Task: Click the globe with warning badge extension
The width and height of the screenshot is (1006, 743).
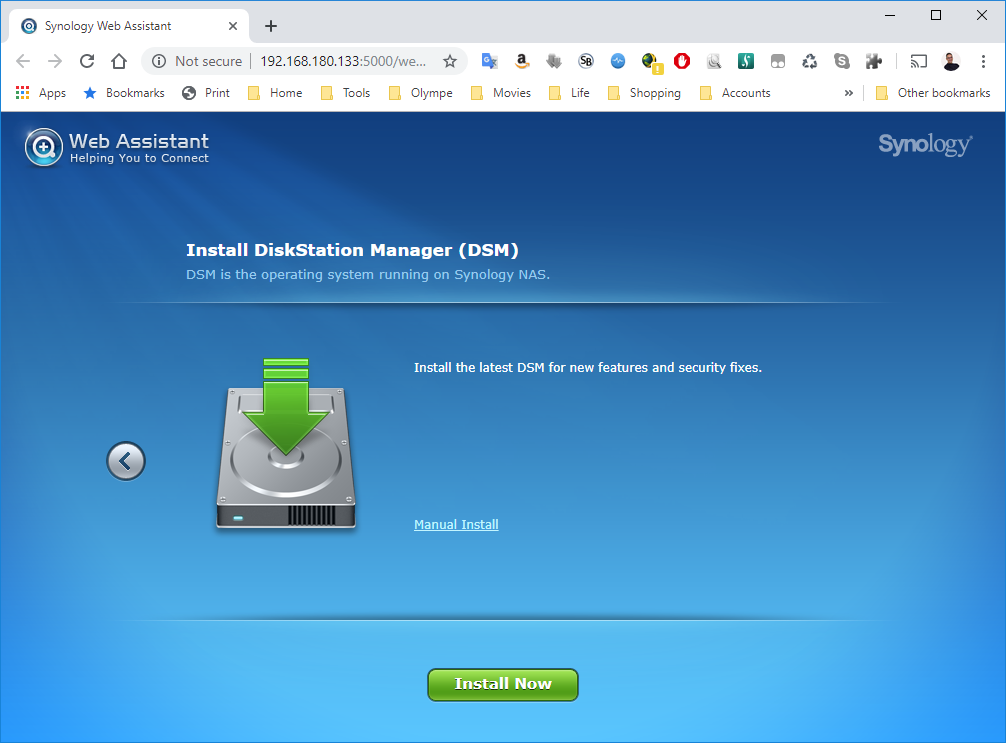Action: pyautogui.click(x=651, y=62)
